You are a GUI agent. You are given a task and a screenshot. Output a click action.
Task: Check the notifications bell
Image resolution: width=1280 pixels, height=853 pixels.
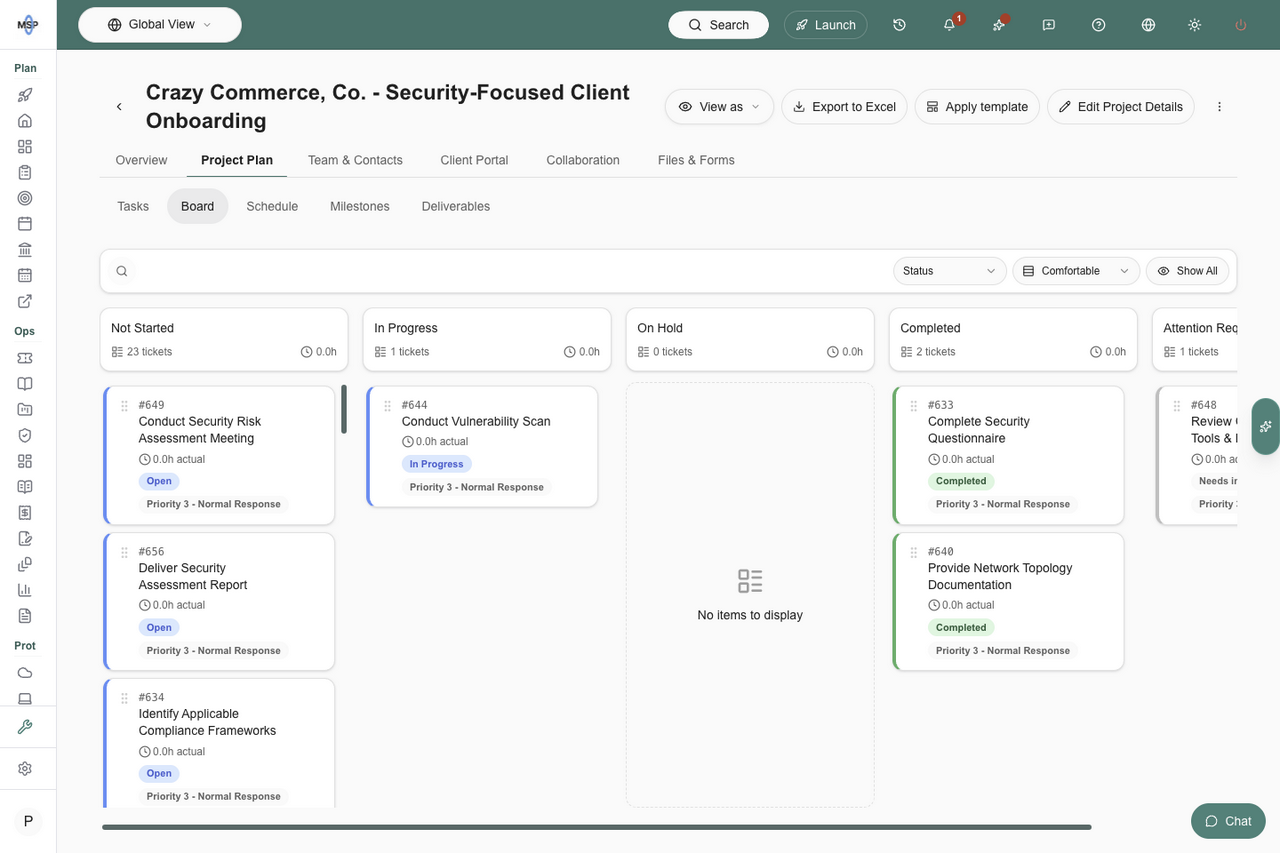[949, 25]
